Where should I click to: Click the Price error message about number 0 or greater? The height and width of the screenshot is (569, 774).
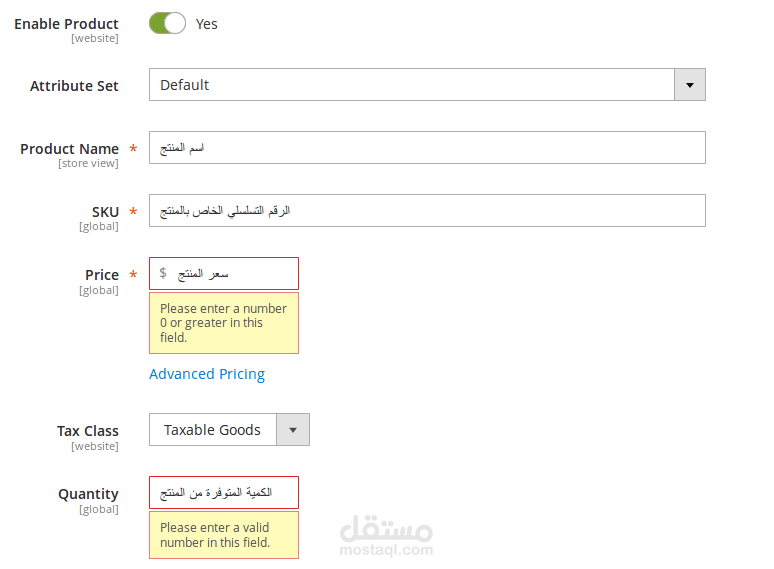(x=224, y=323)
